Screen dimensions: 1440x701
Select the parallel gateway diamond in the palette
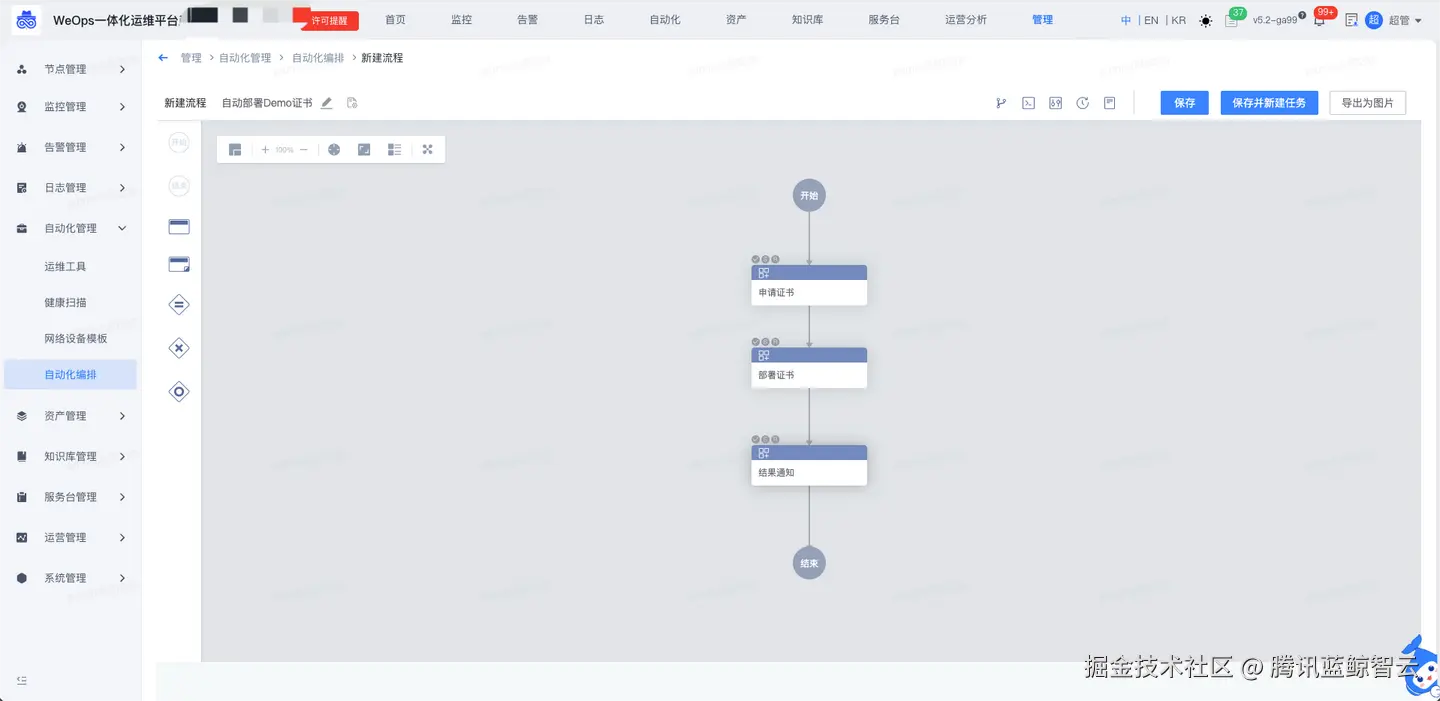(x=179, y=305)
